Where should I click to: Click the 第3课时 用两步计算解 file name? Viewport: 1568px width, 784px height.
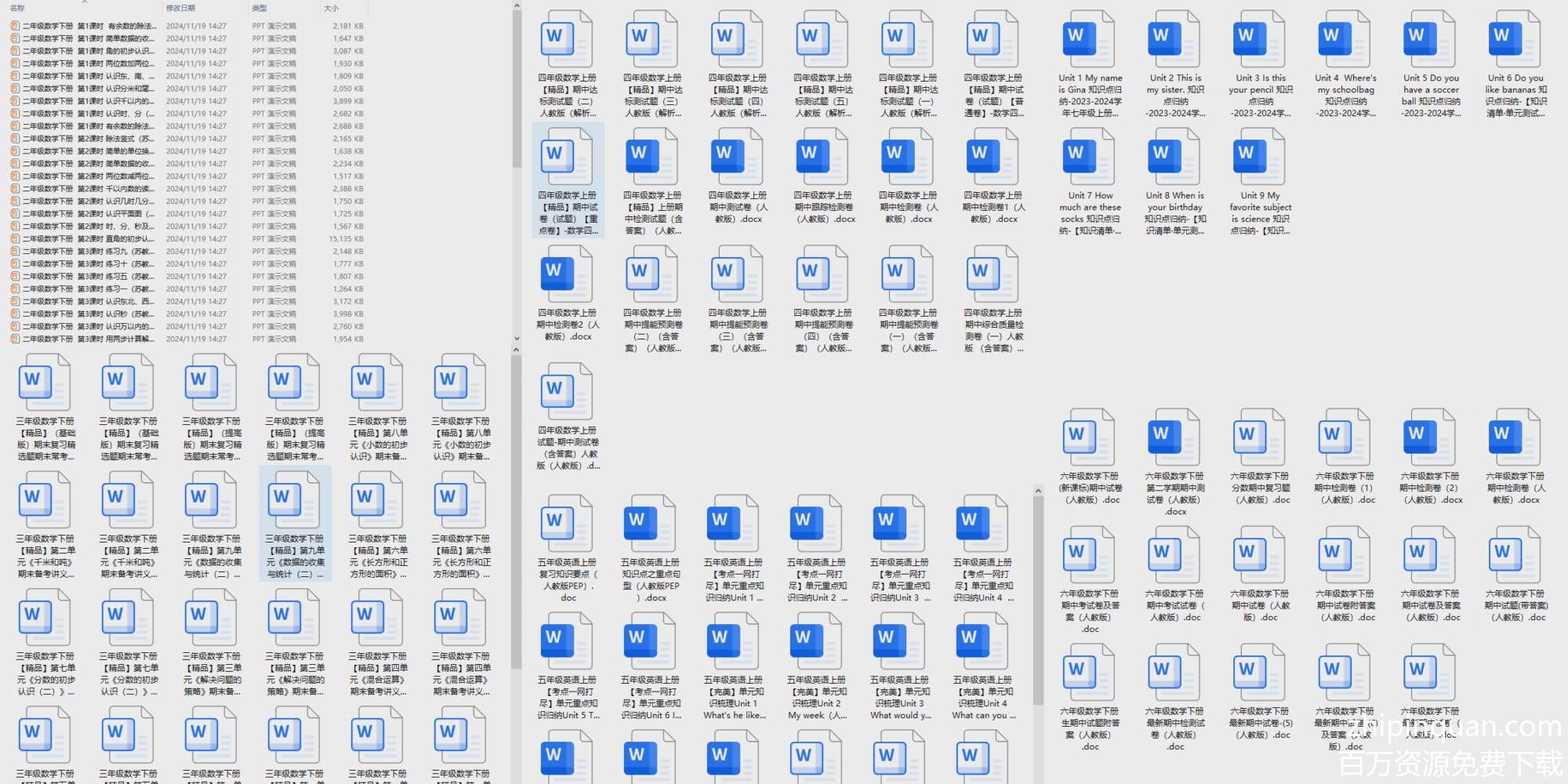89,339
